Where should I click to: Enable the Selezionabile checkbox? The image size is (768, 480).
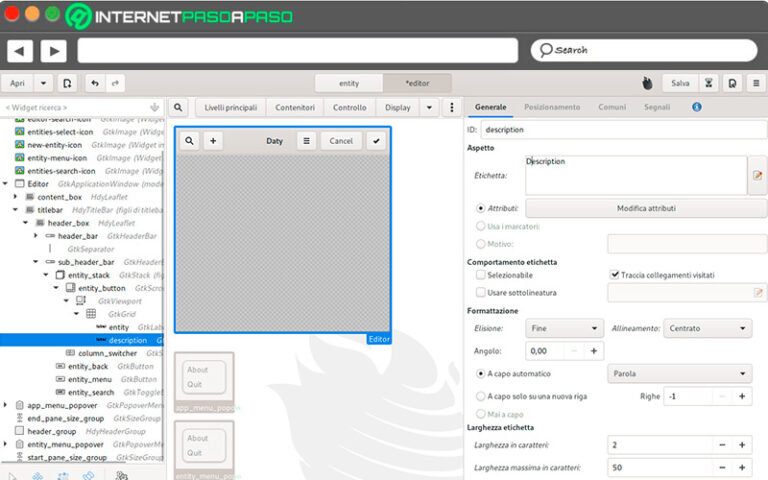tap(481, 274)
